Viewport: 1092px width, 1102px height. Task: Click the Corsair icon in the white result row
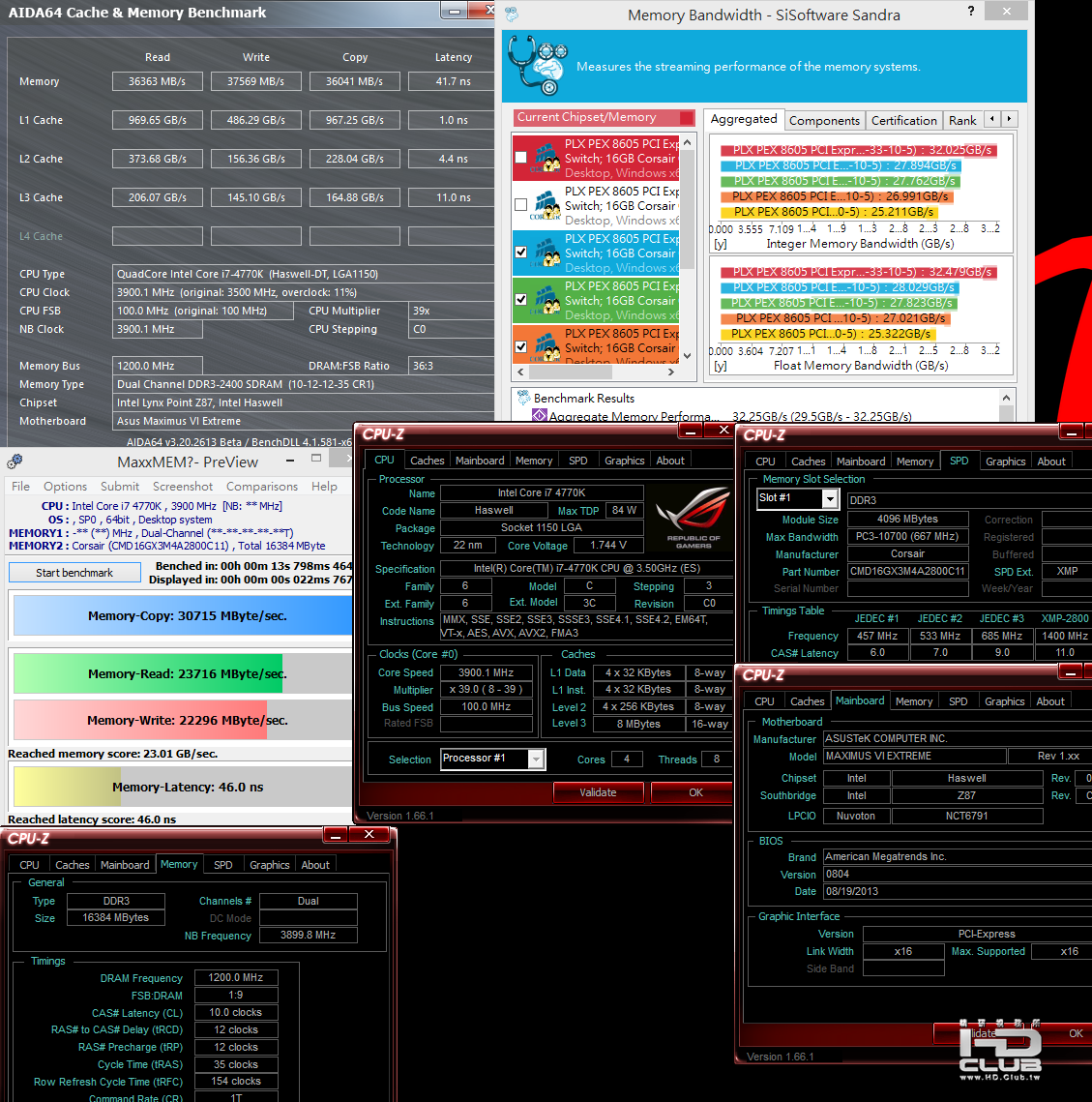click(x=546, y=205)
